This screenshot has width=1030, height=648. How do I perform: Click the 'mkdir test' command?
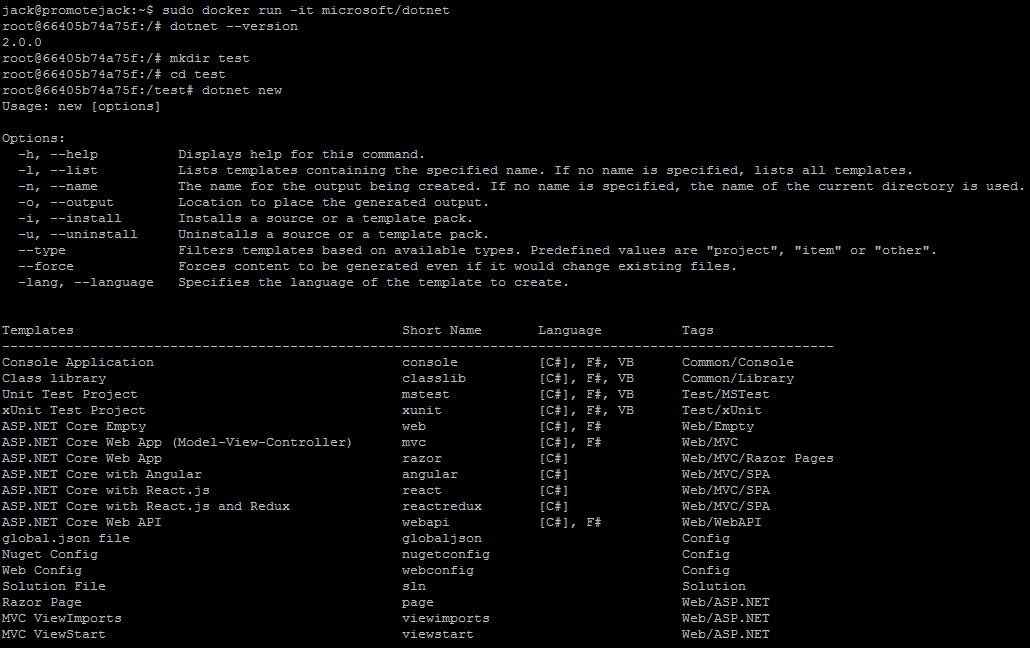click(x=210, y=58)
